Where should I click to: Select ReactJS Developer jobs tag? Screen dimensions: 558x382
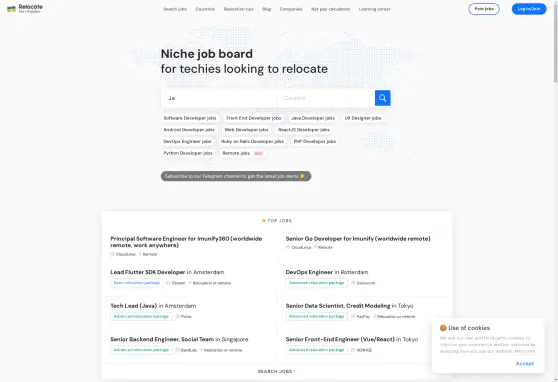point(304,130)
